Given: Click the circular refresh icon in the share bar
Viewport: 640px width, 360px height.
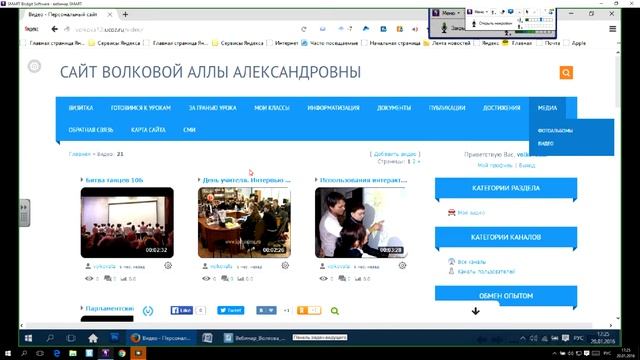Looking at the screenshot, I should [148, 311].
